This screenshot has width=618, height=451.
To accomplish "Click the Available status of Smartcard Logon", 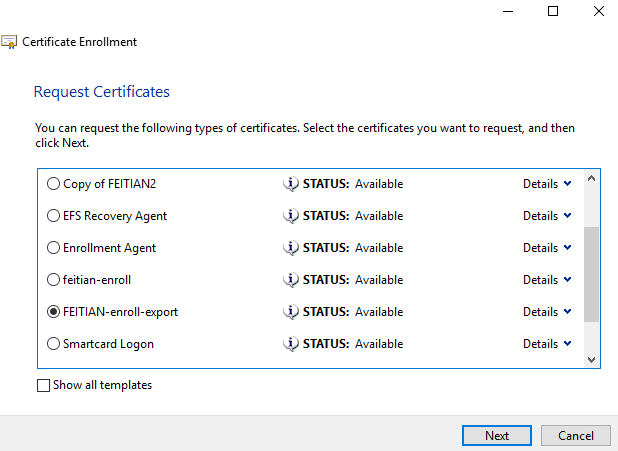I will [x=379, y=344].
